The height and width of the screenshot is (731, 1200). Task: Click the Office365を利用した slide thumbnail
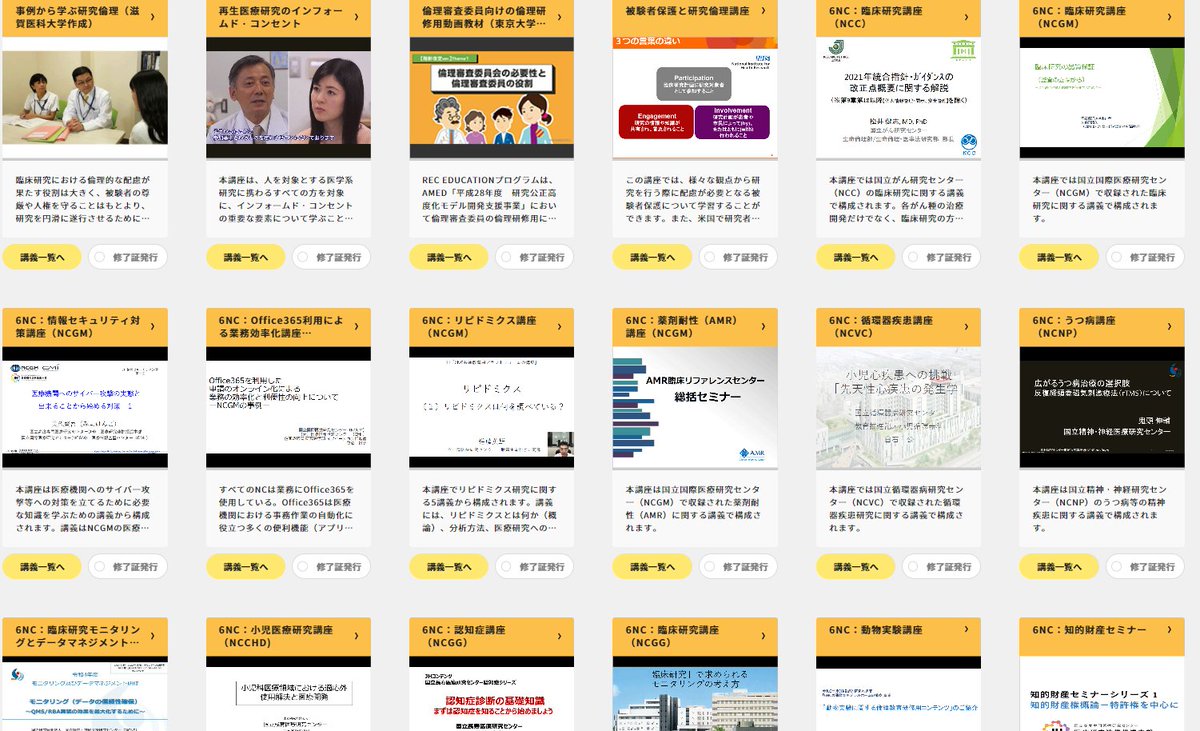(x=289, y=409)
